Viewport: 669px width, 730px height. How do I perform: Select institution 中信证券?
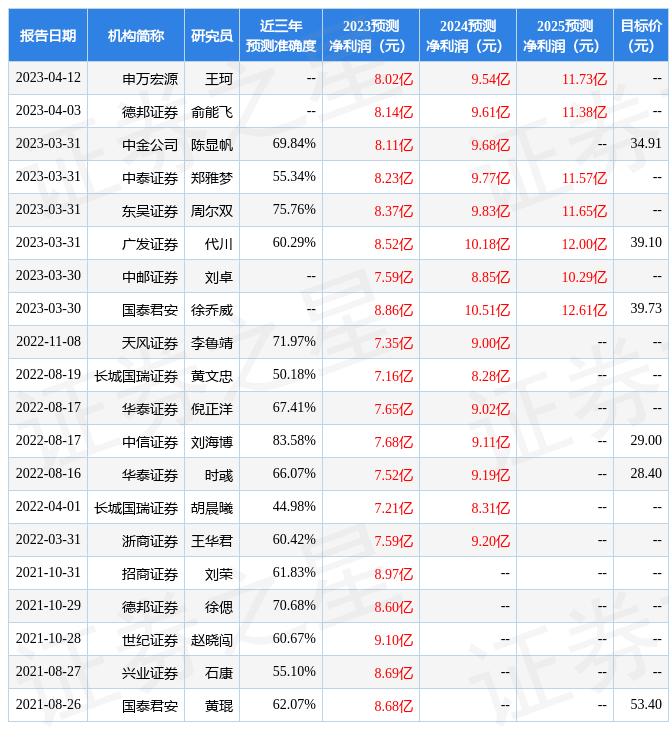[x=150, y=443]
